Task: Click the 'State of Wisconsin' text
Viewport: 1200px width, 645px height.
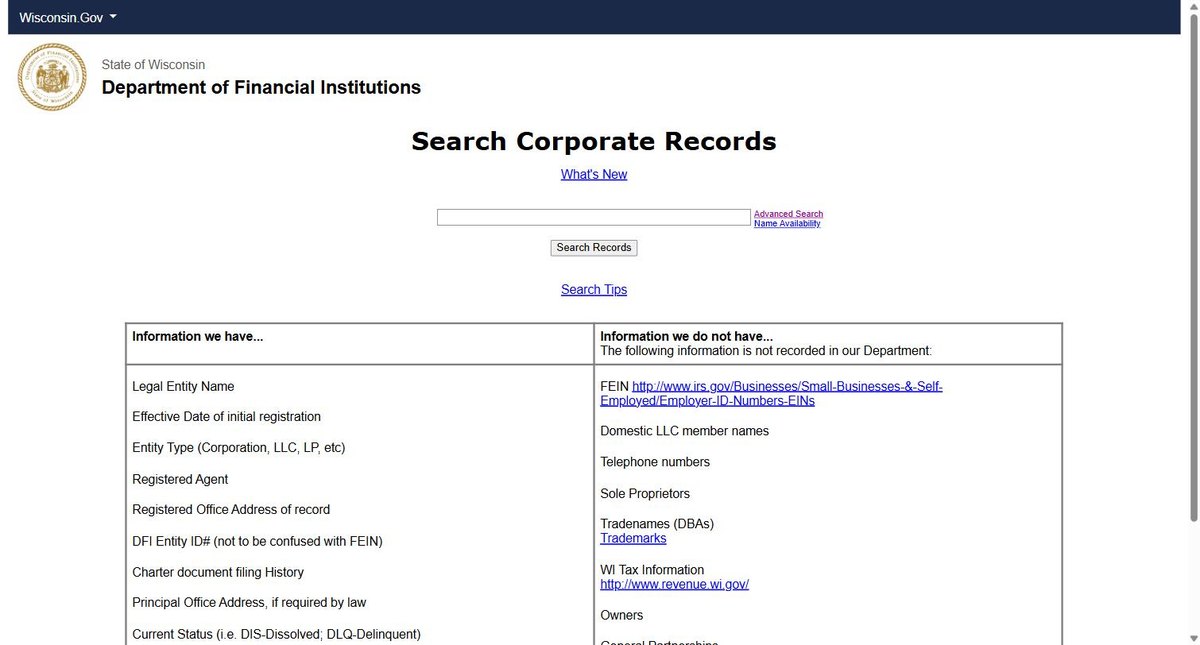Action: (153, 65)
